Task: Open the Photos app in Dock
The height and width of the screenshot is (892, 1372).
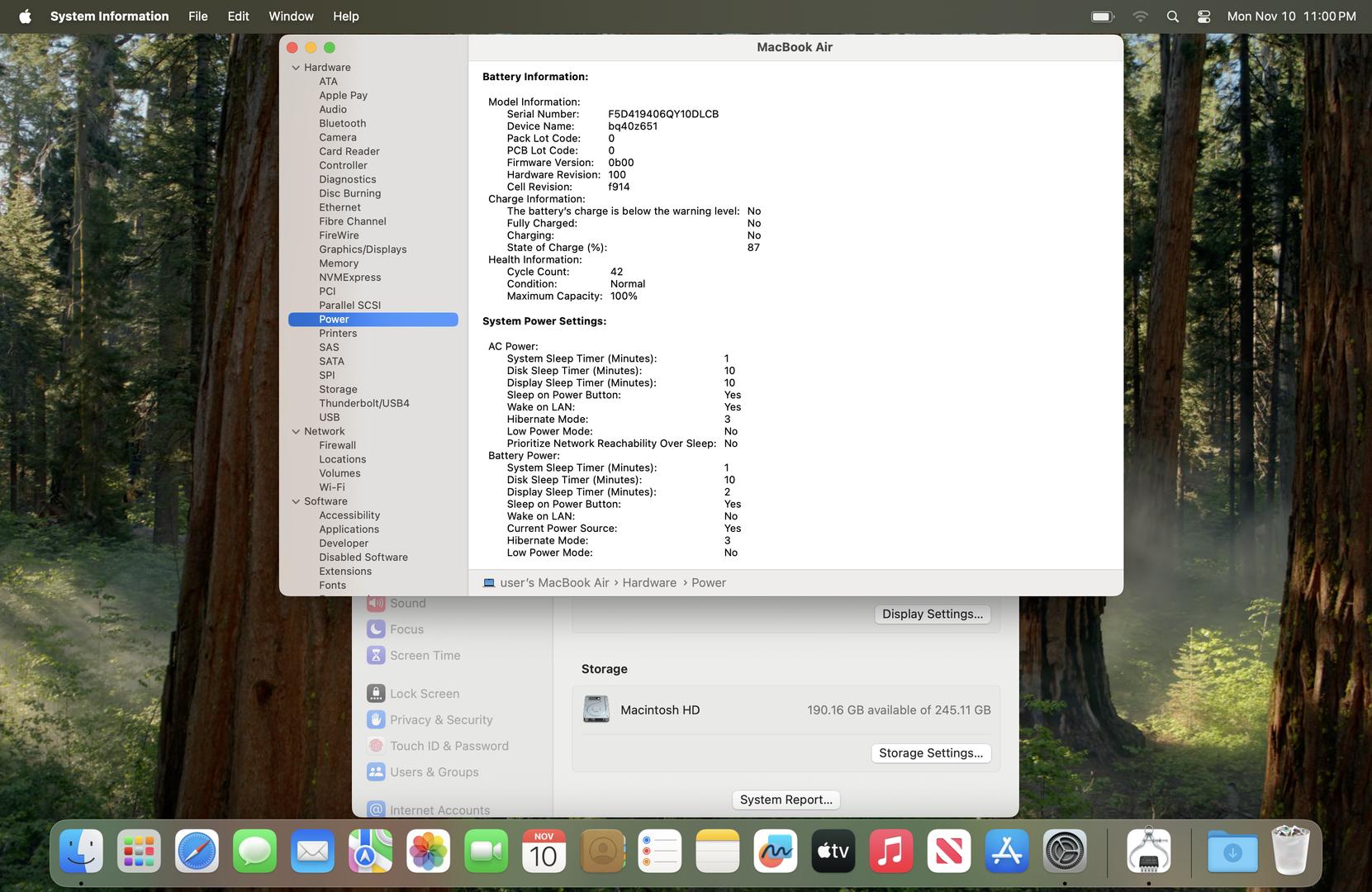Action: (x=428, y=852)
